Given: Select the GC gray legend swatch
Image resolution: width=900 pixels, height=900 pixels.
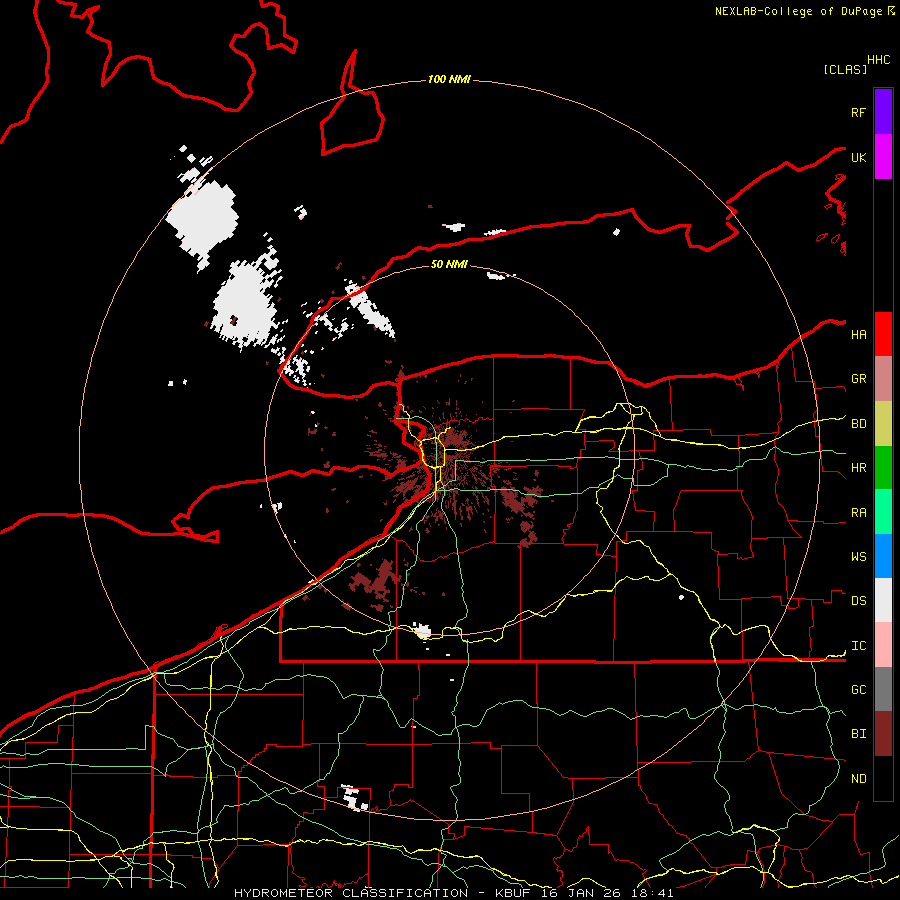Looking at the screenshot, I should pos(883,689).
